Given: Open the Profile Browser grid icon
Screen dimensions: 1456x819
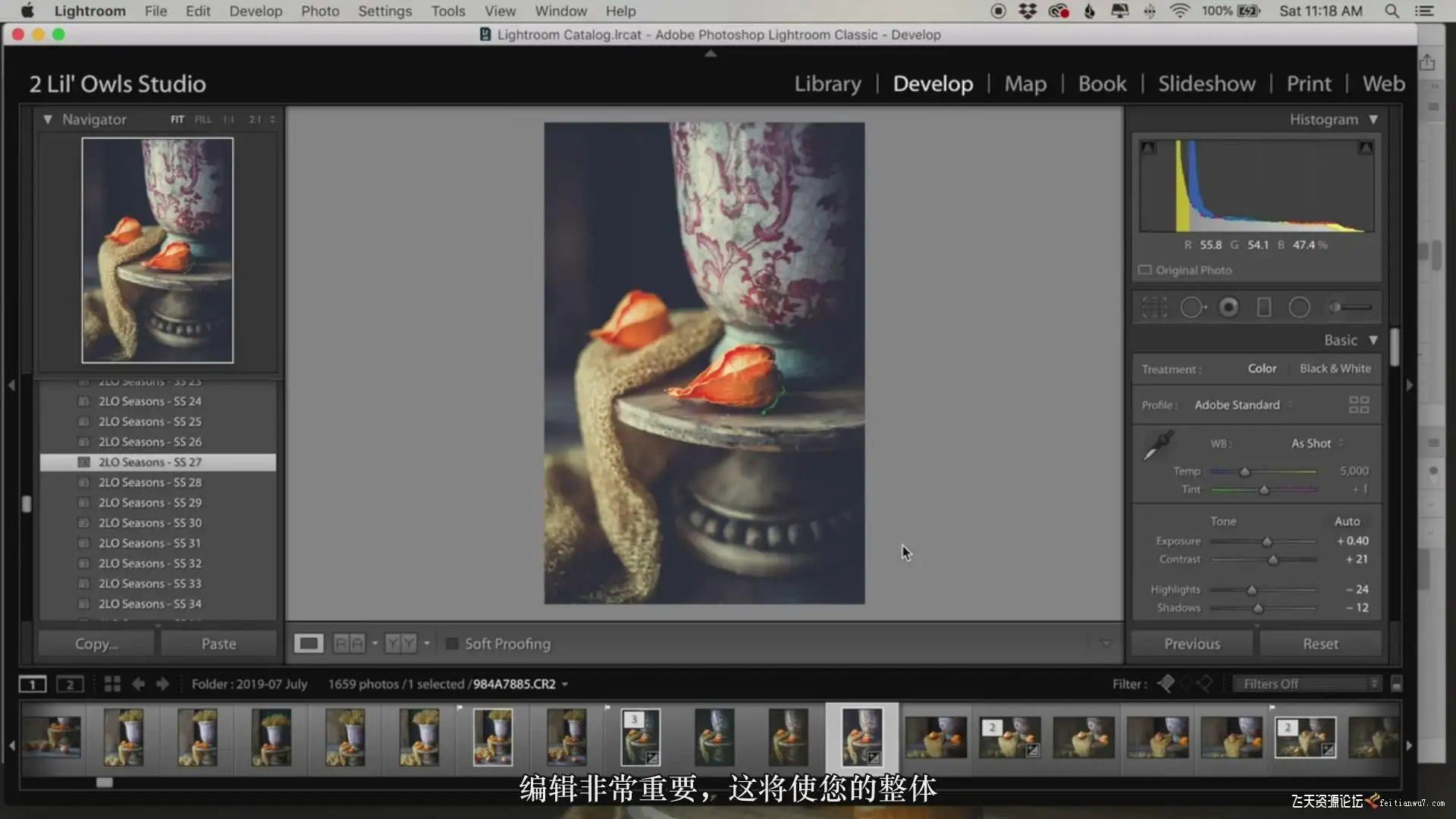Looking at the screenshot, I should 1358,405.
